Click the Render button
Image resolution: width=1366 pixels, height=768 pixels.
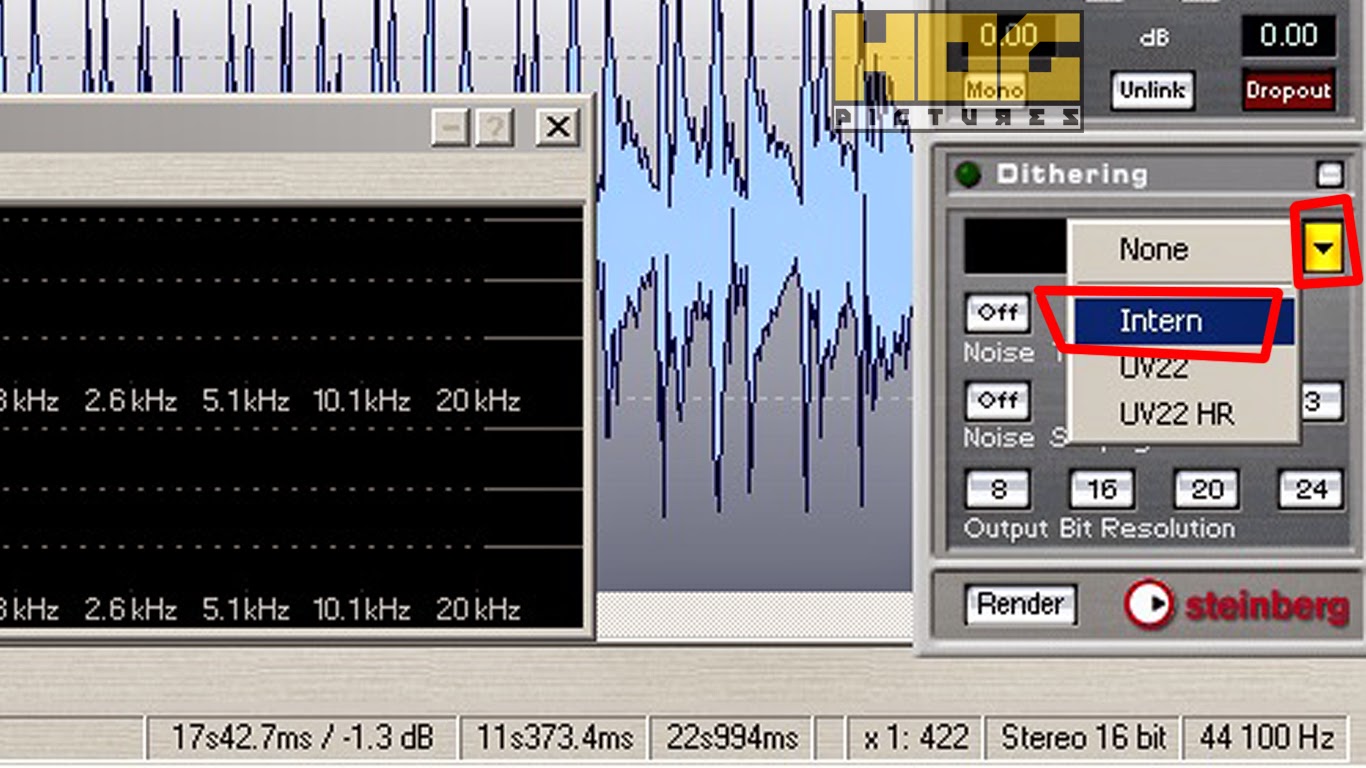click(1021, 604)
